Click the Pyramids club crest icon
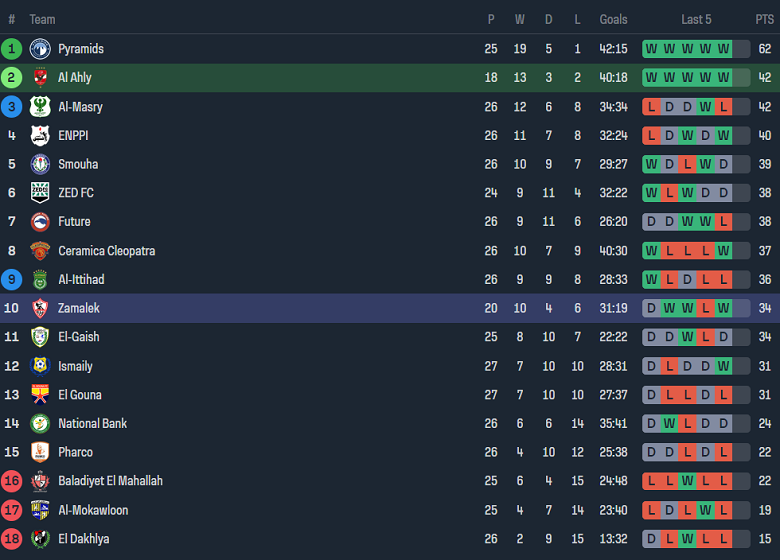 tap(40, 49)
